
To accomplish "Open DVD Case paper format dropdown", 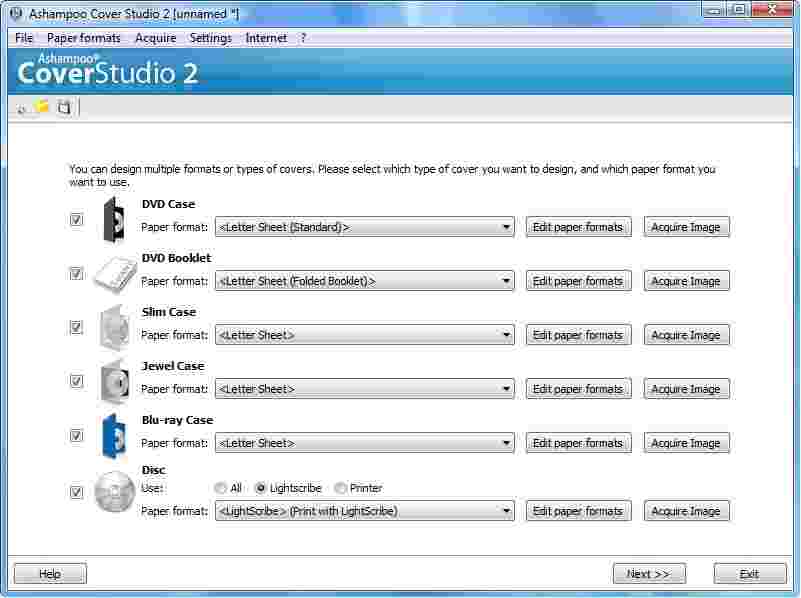I will pos(365,227).
